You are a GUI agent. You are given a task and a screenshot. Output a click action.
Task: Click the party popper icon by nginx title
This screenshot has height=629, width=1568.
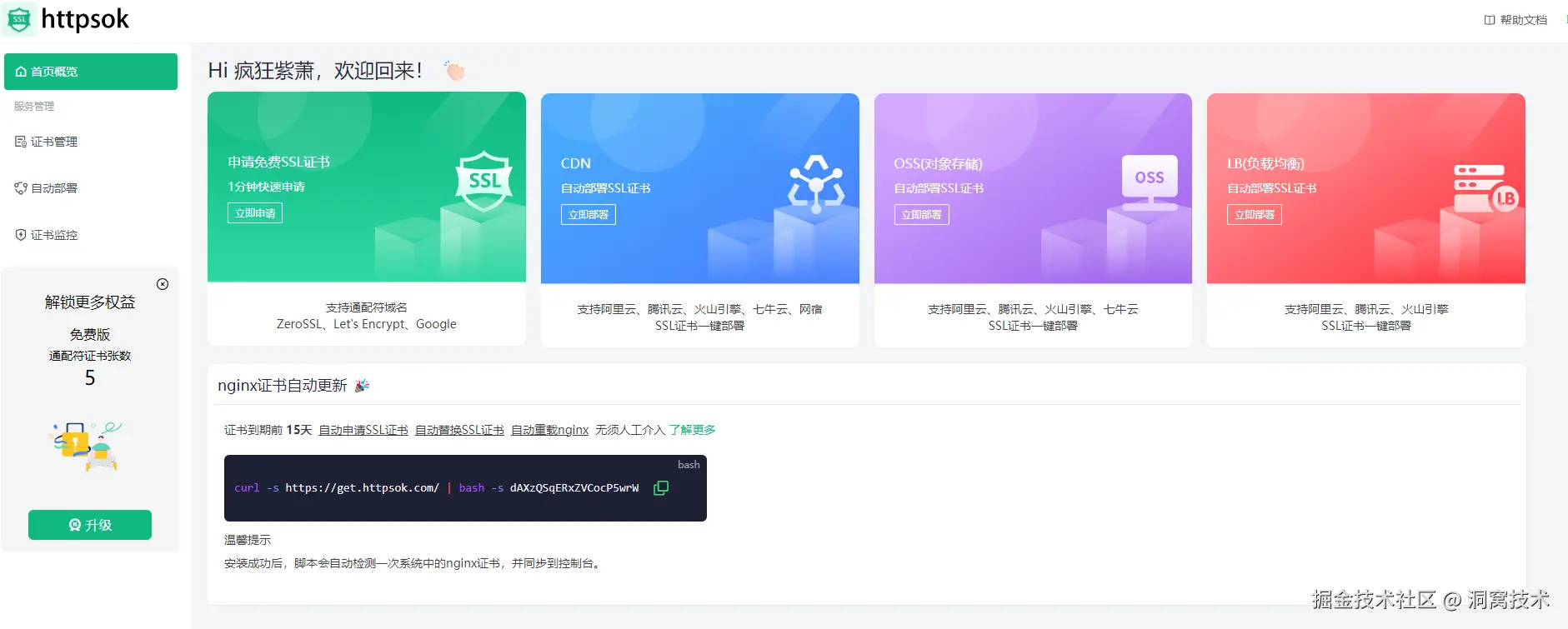tap(362, 386)
